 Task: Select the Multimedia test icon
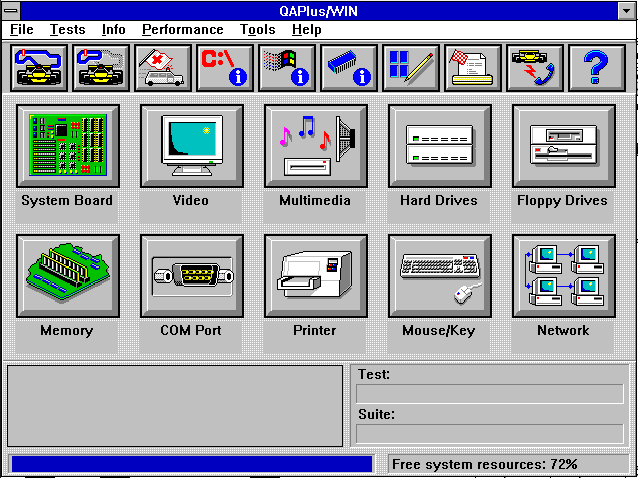click(x=316, y=146)
